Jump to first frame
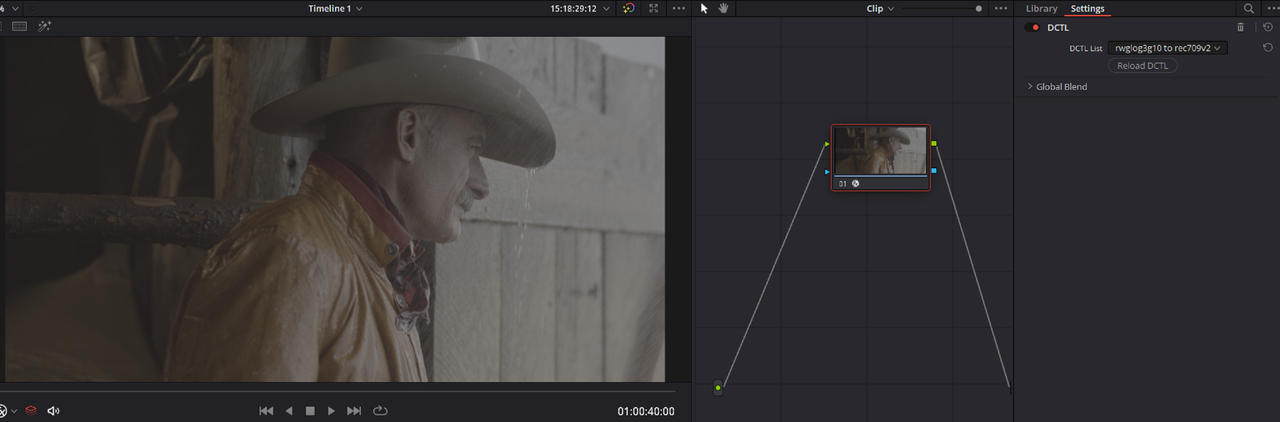Screen dimensions: 1280x422 (x=266, y=410)
